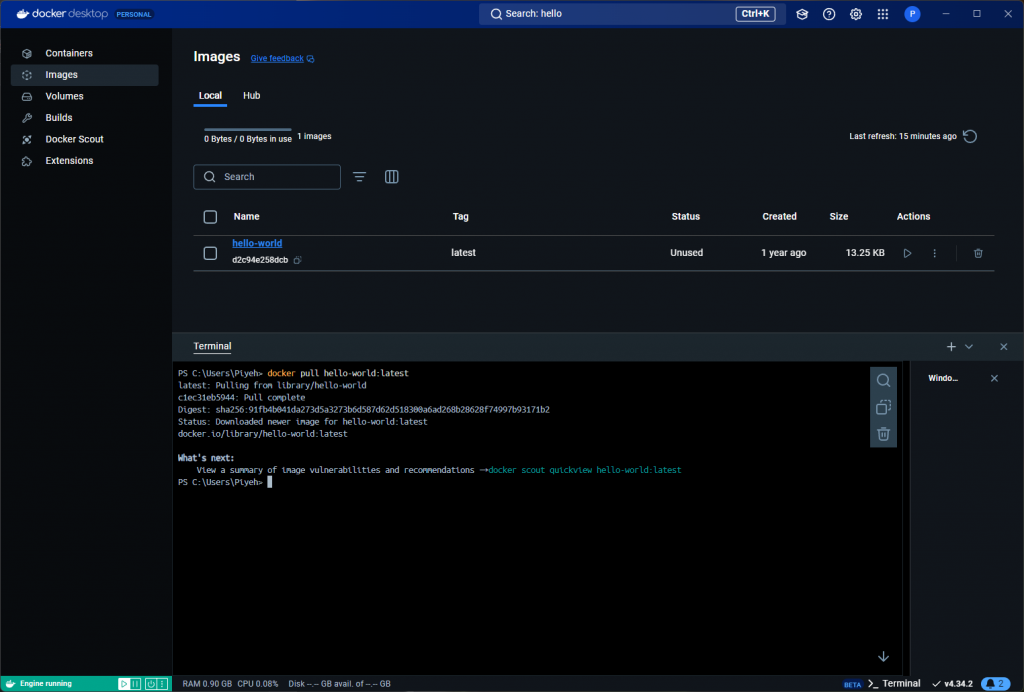Open the notifications bell with 2
Viewport: 1024px width, 692px height.
point(996,684)
